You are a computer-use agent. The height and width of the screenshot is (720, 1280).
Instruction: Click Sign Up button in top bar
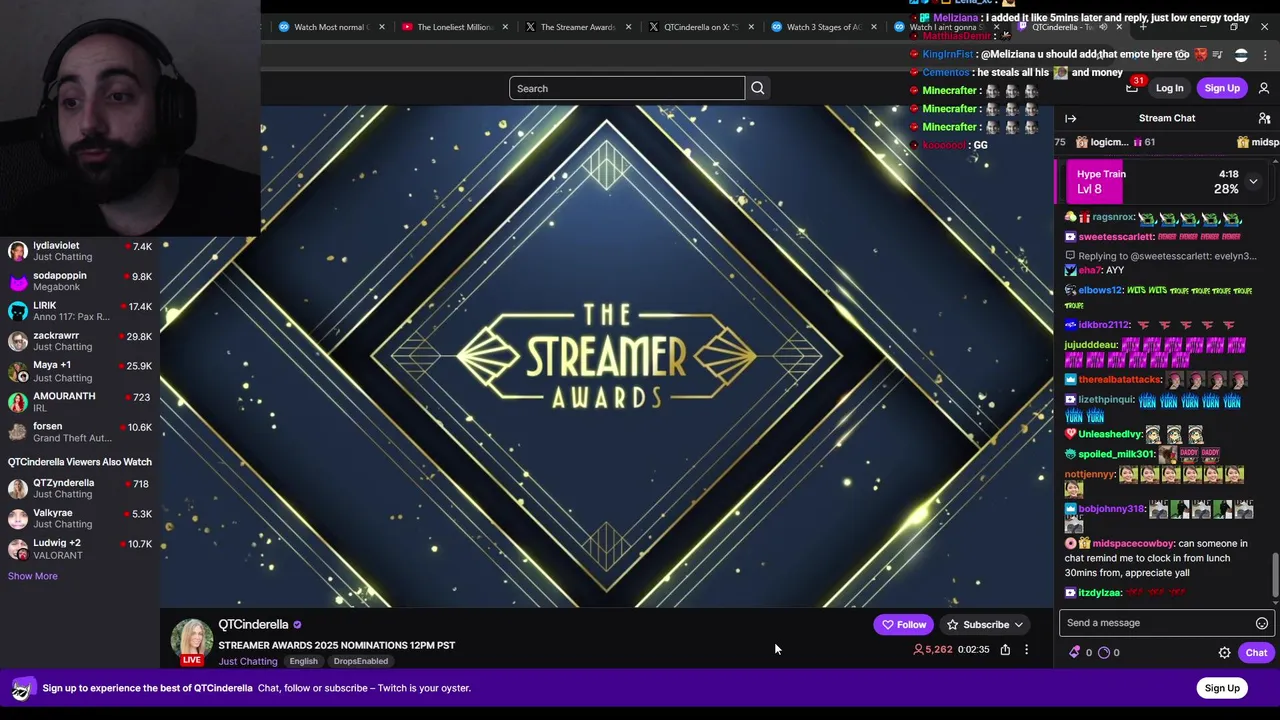(1222, 88)
